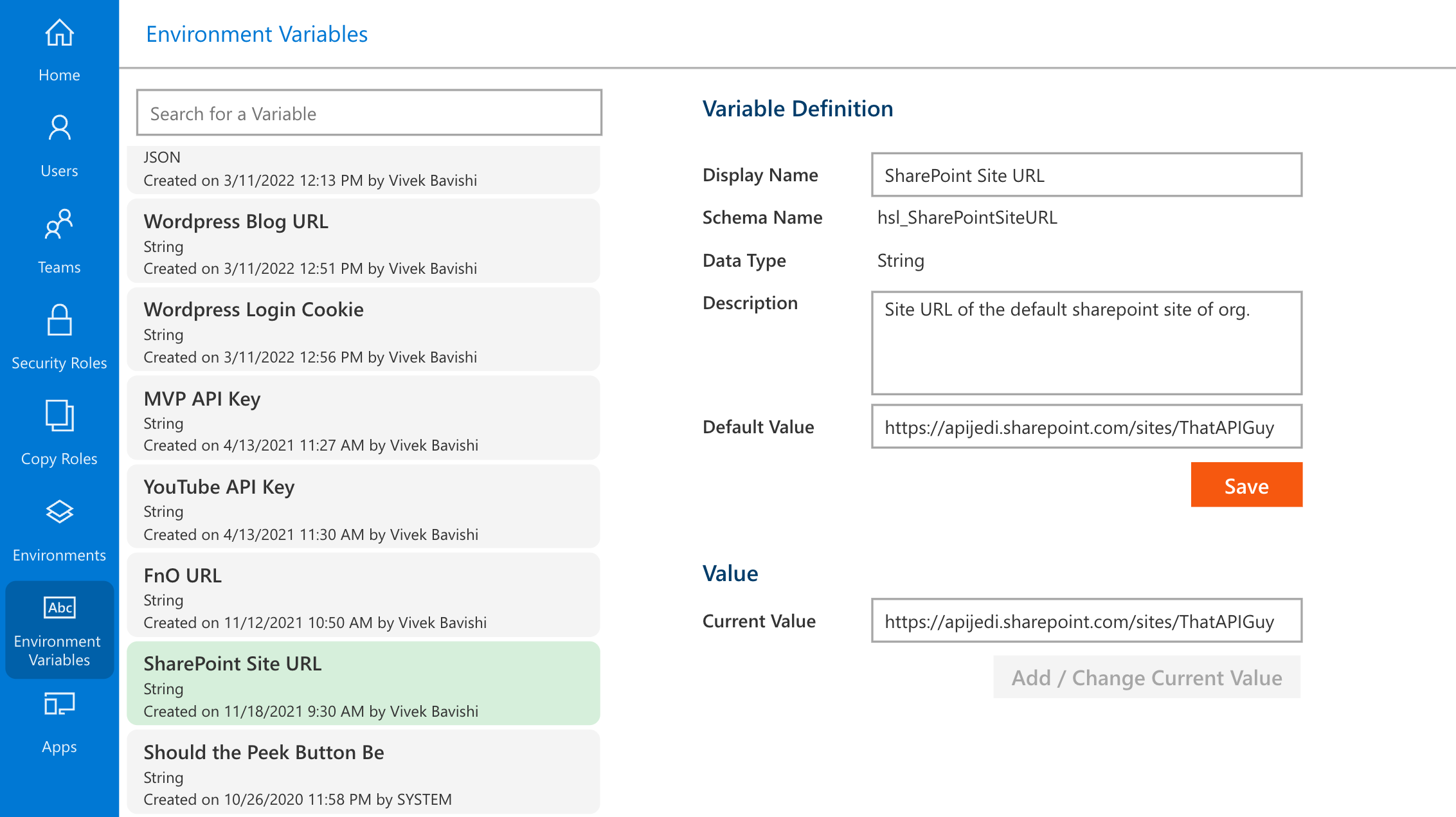Click into the Current Value field
The height and width of the screenshot is (817, 1456).
[x=1086, y=621]
